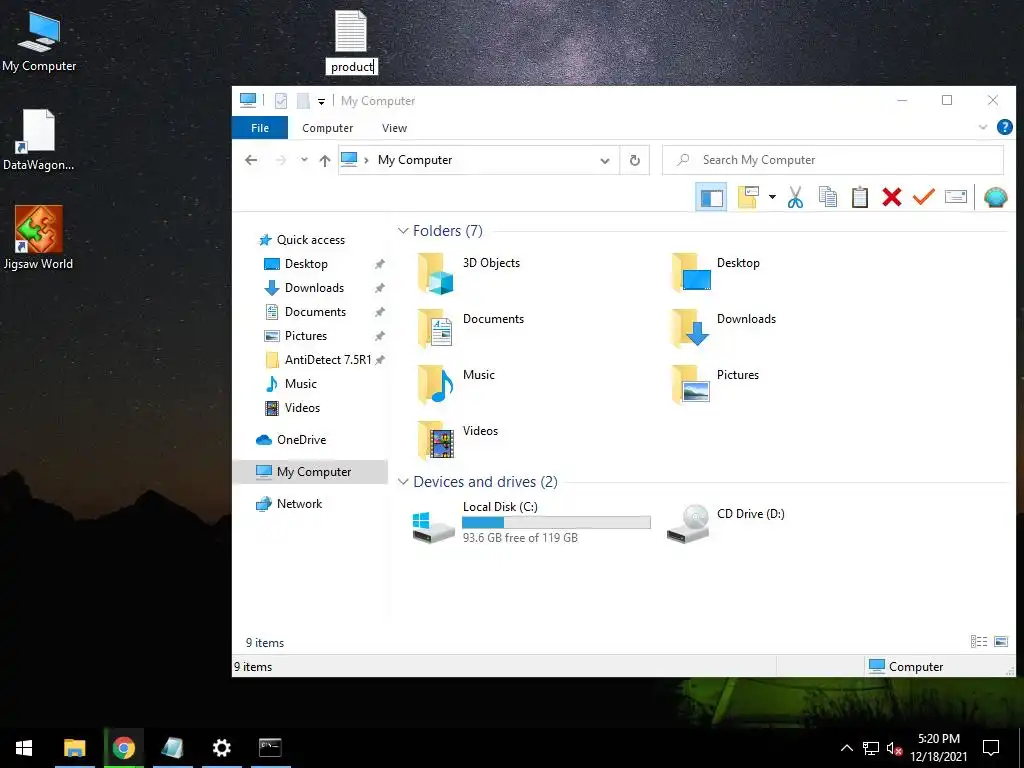1024x768 pixels.
Task: Expand the ribbon with the chevron
Action: tap(982, 127)
